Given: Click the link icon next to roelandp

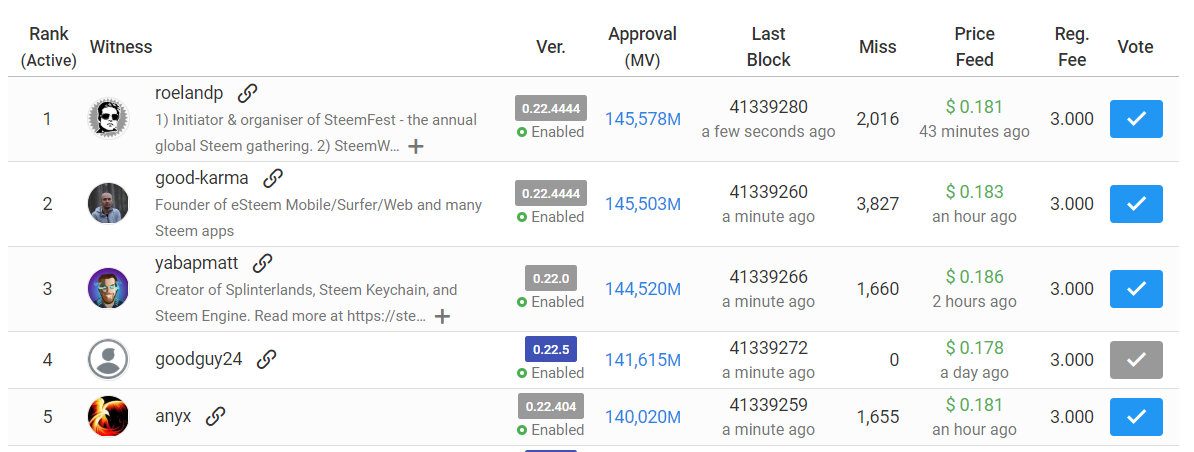Looking at the screenshot, I should 248,93.
